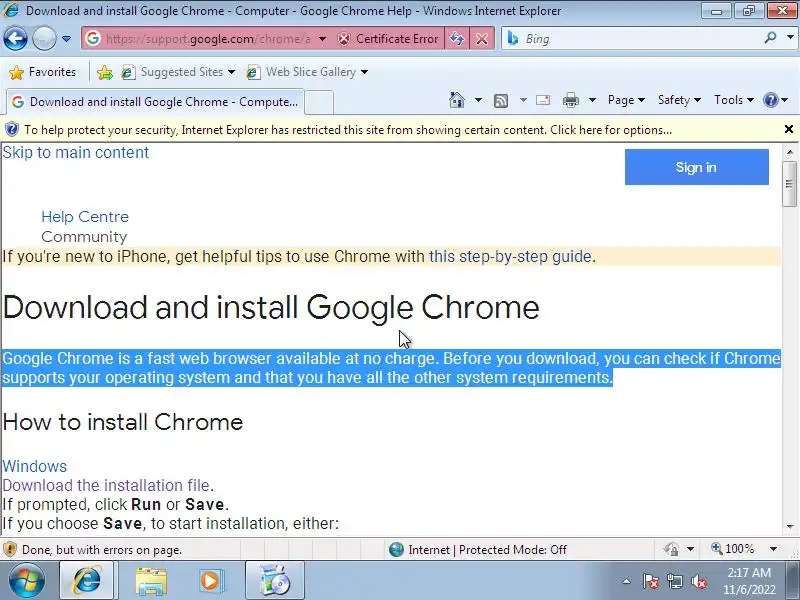Click Internet Explorer taskbar icon
The image size is (800, 600).
tap(87, 581)
